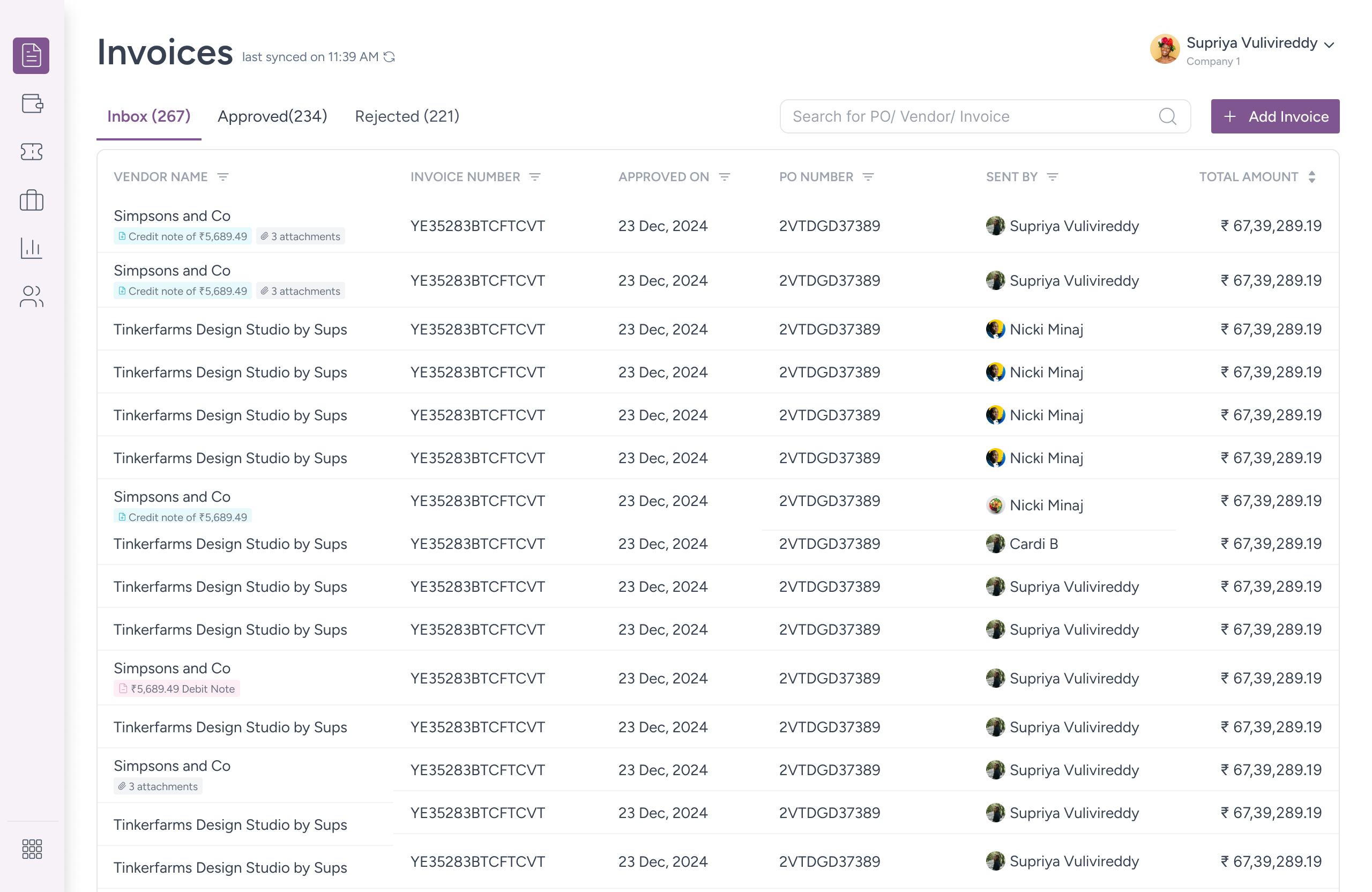This screenshot has height=892, width=1372.
Task: Open the bar chart reports icon
Action: [x=32, y=249]
